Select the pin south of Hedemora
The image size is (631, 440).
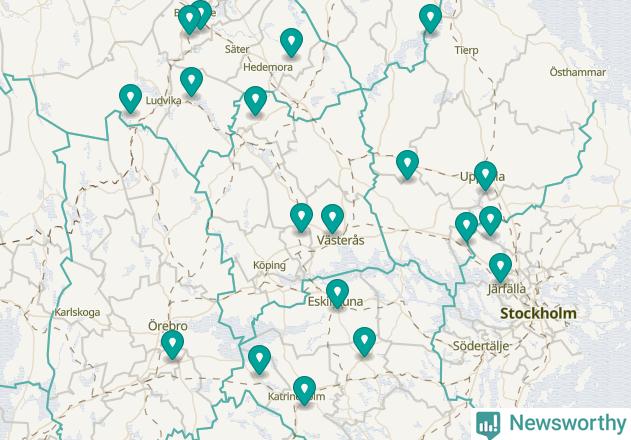point(255,101)
